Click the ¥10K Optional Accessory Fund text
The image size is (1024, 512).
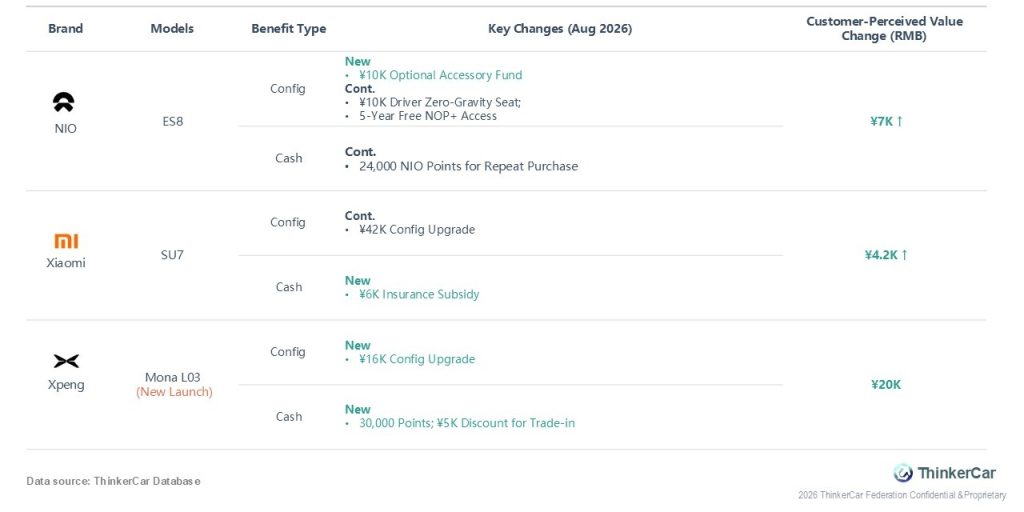[440, 75]
